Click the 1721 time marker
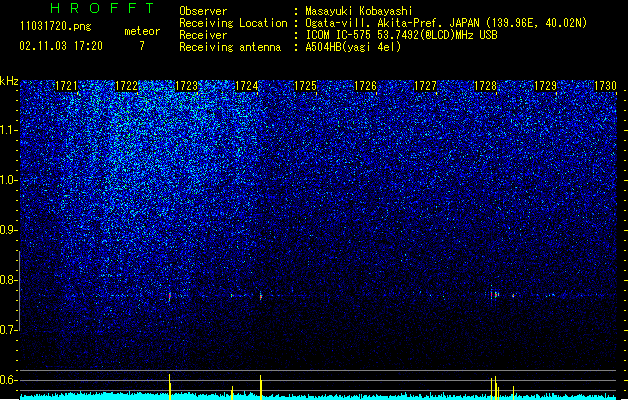629x400 pixels. pyautogui.click(x=66, y=86)
